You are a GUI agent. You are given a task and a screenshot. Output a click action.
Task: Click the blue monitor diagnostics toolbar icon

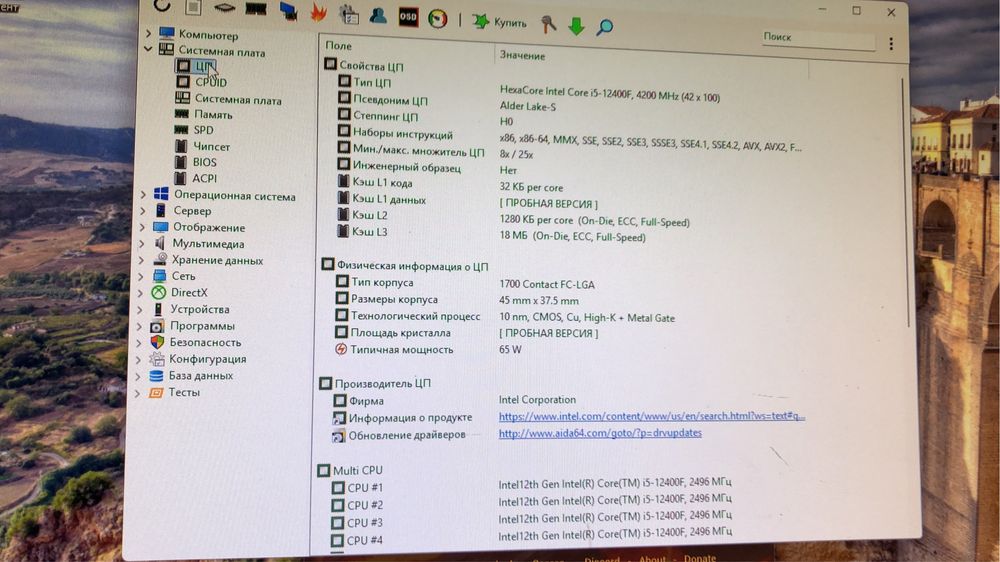[x=288, y=11]
